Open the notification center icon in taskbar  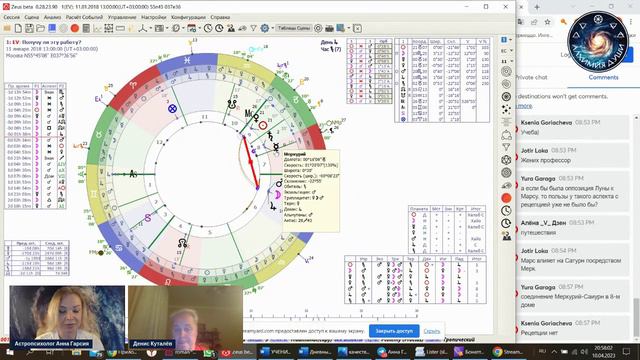tap(627, 351)
